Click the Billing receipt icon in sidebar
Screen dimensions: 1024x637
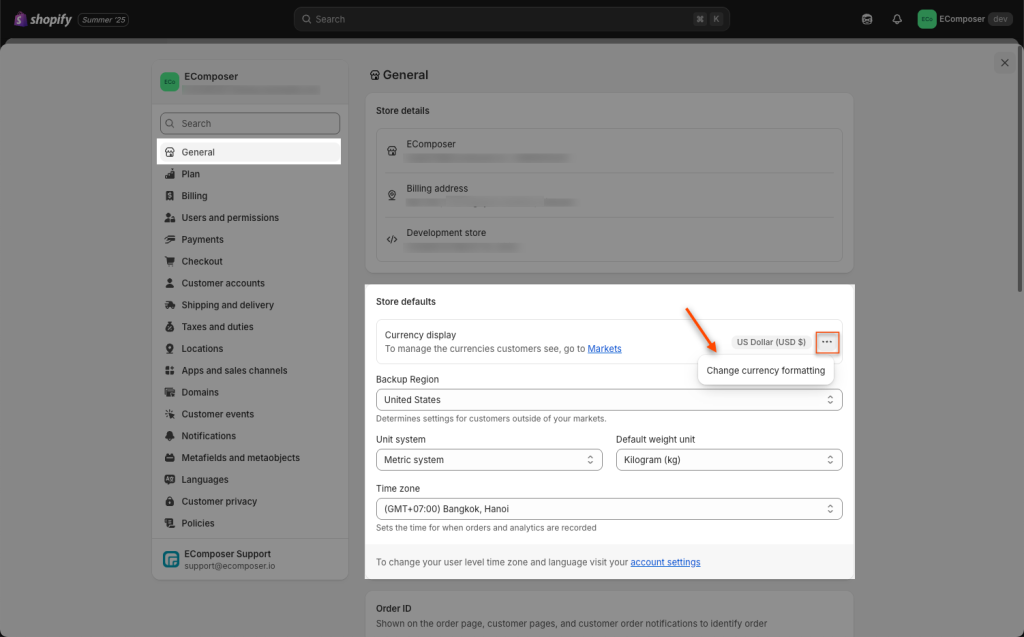(170, 196)
